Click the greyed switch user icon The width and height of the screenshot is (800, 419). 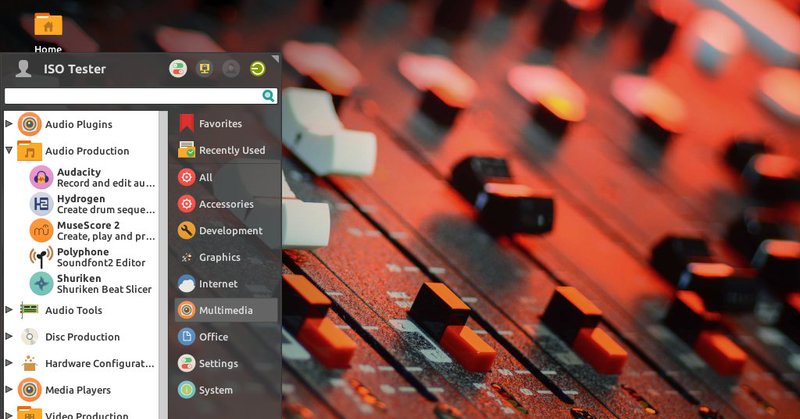tap(231, 68)
